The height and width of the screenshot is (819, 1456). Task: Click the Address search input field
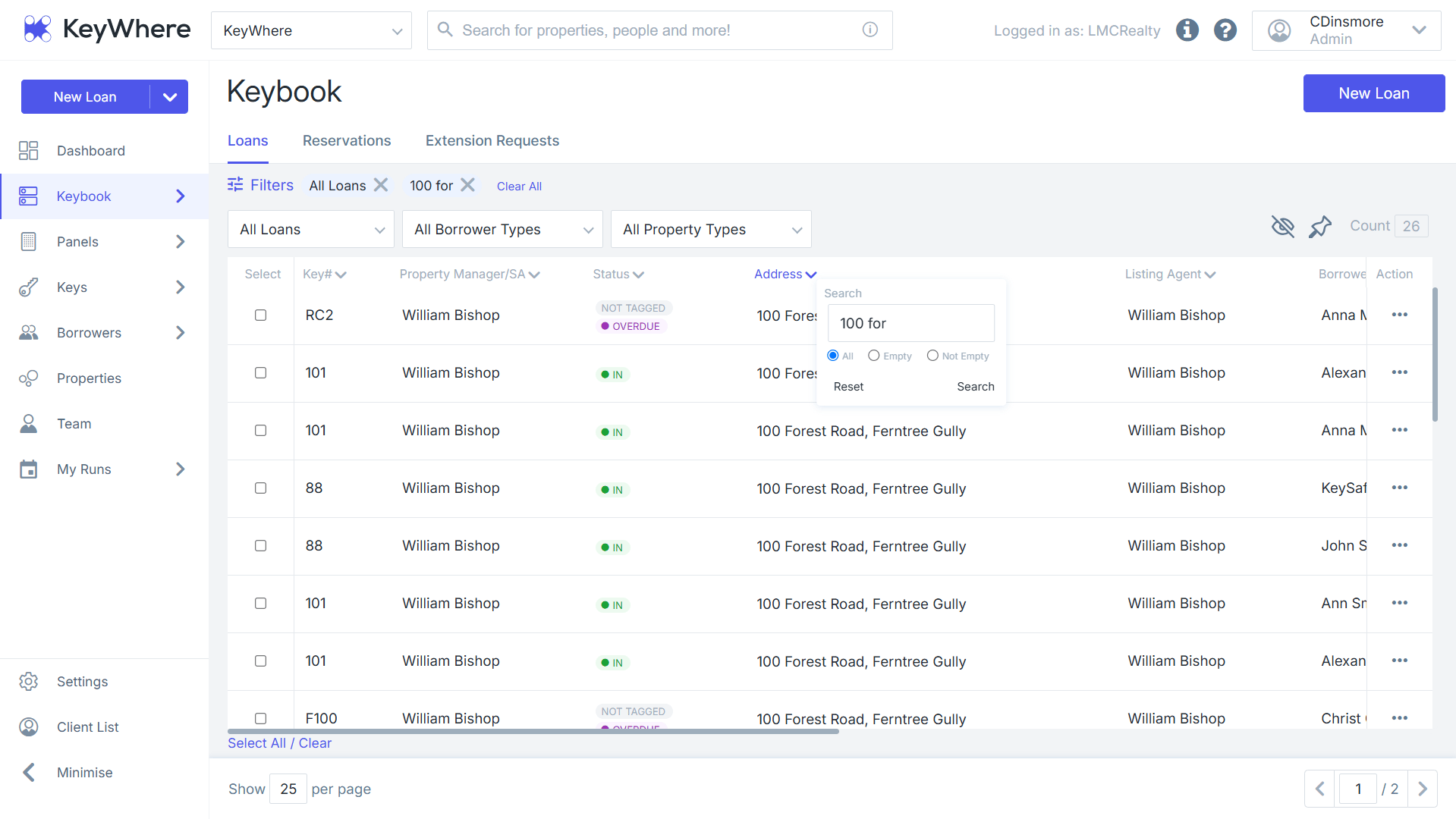(x=910, y=323)
